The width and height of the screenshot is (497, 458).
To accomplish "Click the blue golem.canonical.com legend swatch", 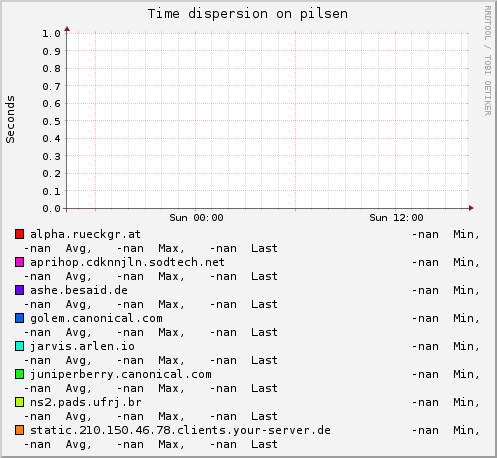I will [19, 318].
